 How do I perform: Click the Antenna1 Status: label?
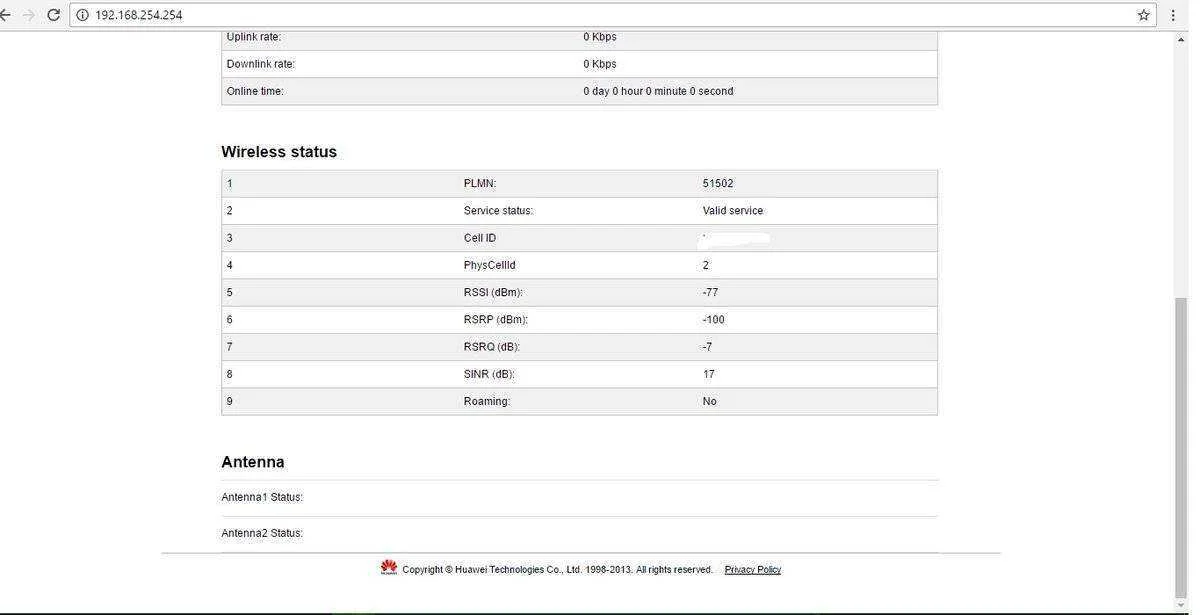pos(262,497)
